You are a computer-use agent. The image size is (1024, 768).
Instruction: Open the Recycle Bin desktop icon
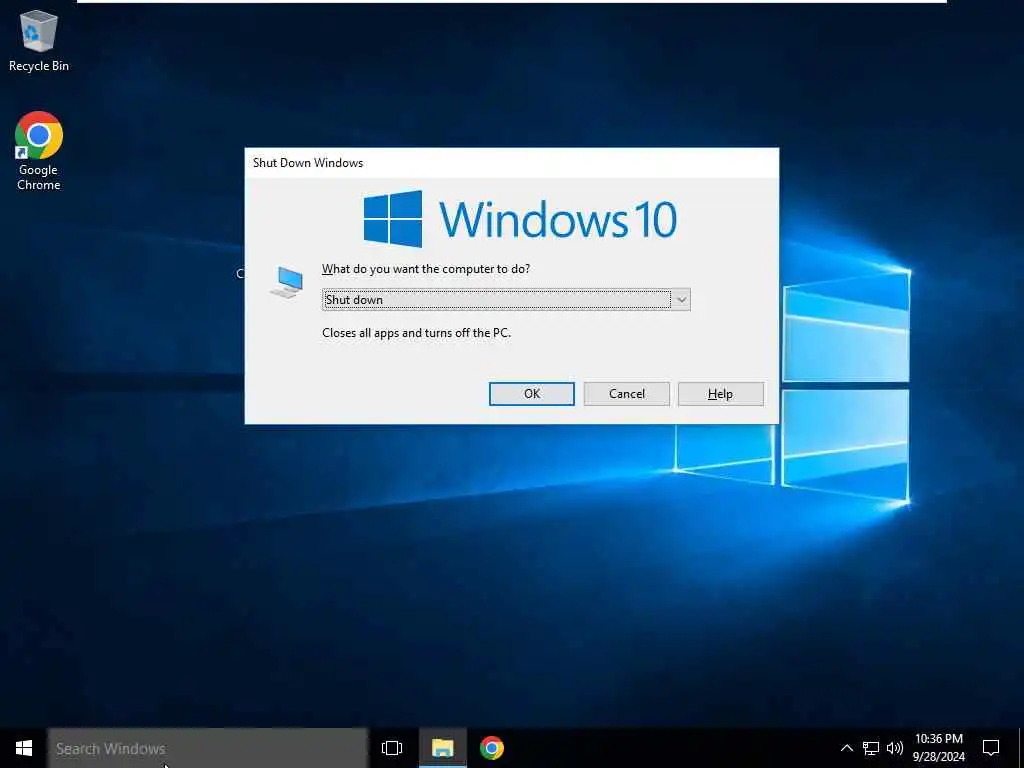[39, 40]
